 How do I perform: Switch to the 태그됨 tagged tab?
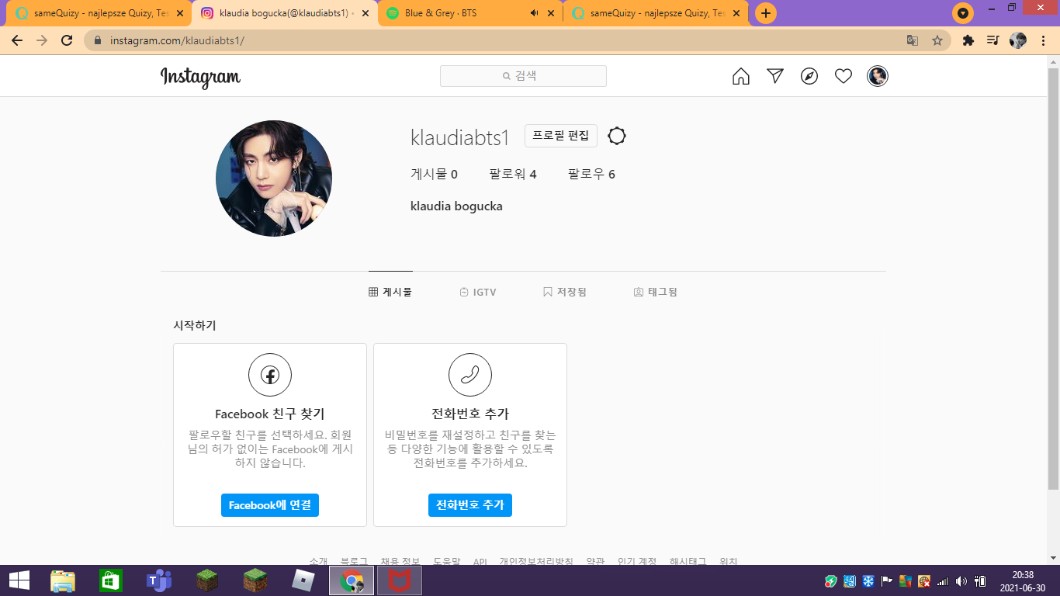click(x=655, y=292)
